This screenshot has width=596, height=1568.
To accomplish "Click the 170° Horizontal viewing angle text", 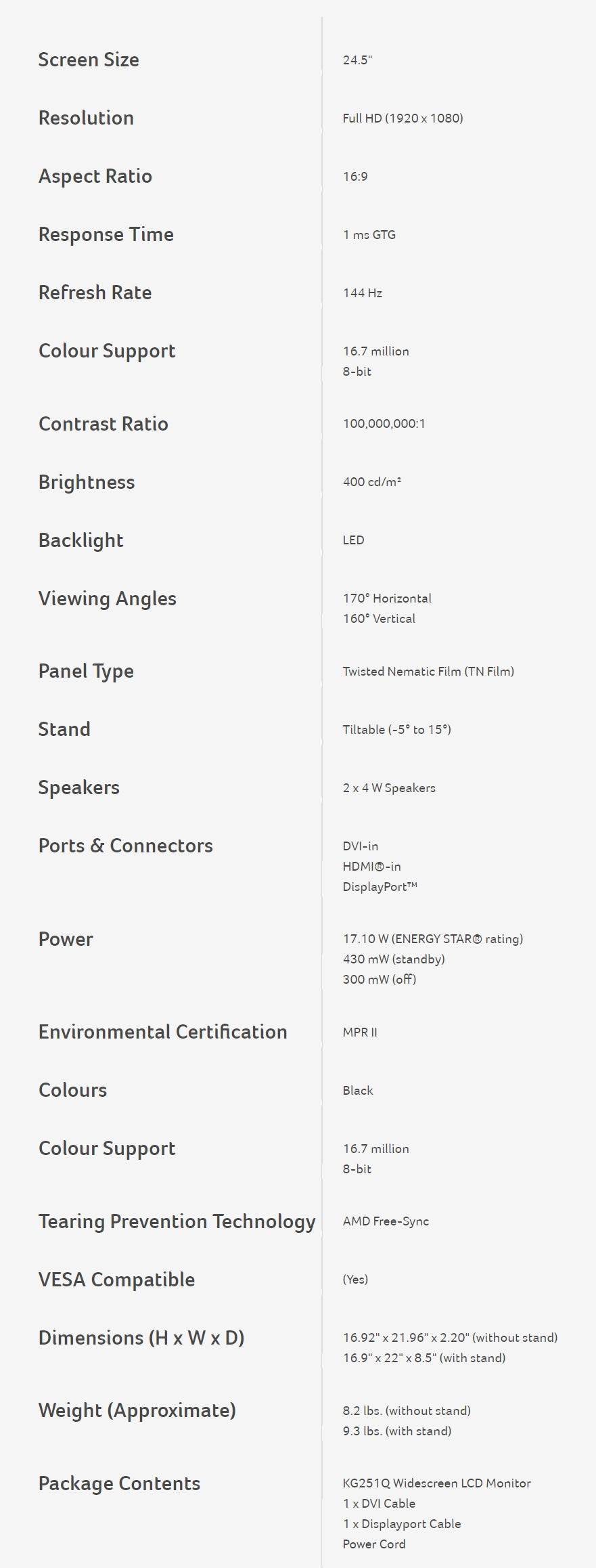I will point(387,598).
